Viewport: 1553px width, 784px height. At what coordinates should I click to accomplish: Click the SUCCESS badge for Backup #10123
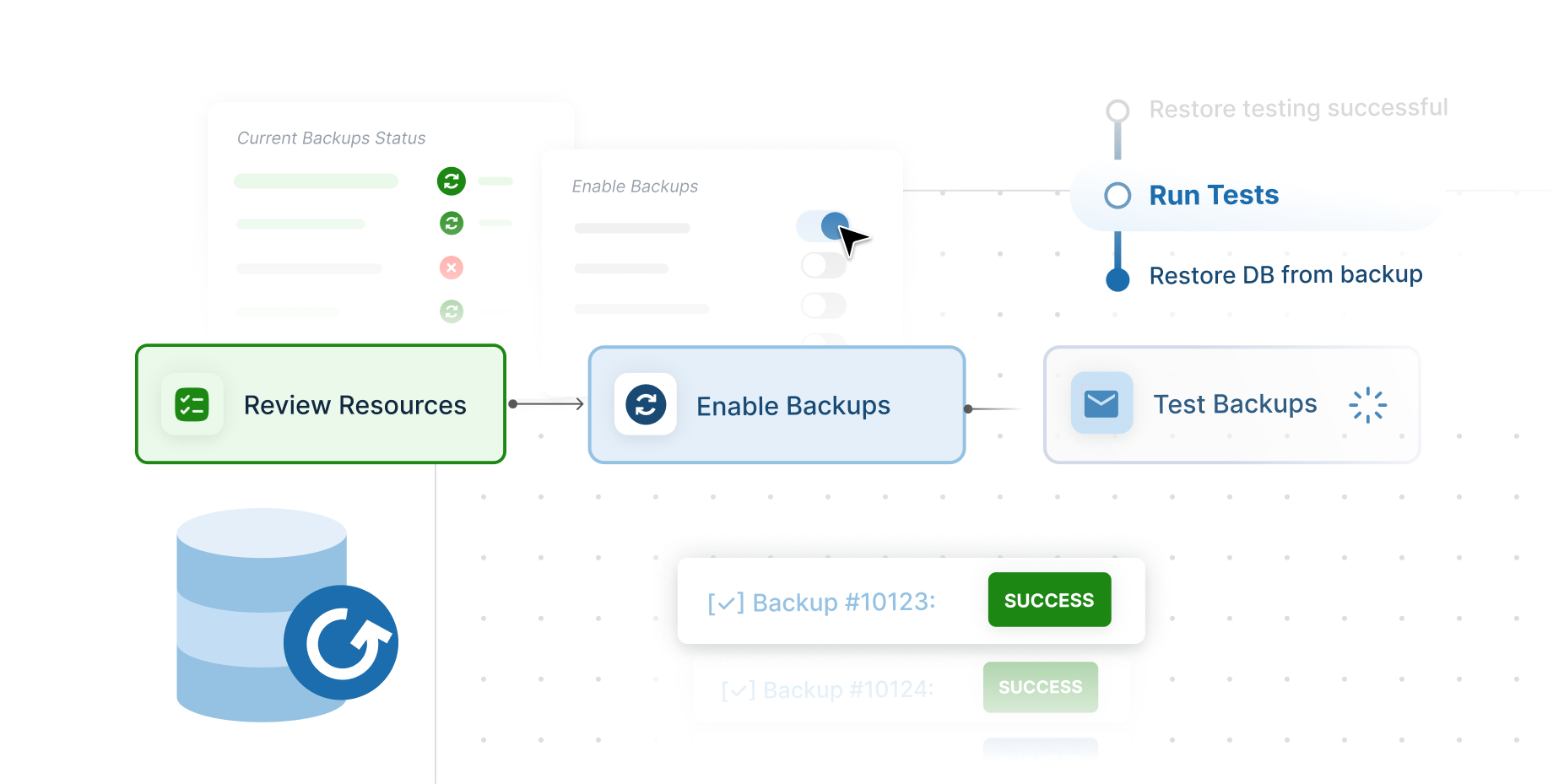(x=1049, y=600)
